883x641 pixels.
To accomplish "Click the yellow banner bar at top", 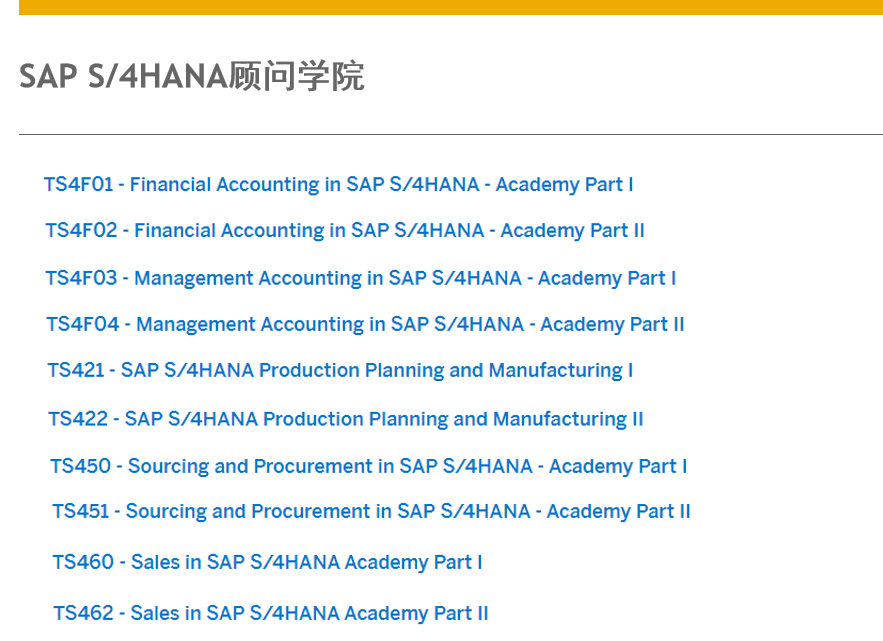I will point(450,7).
